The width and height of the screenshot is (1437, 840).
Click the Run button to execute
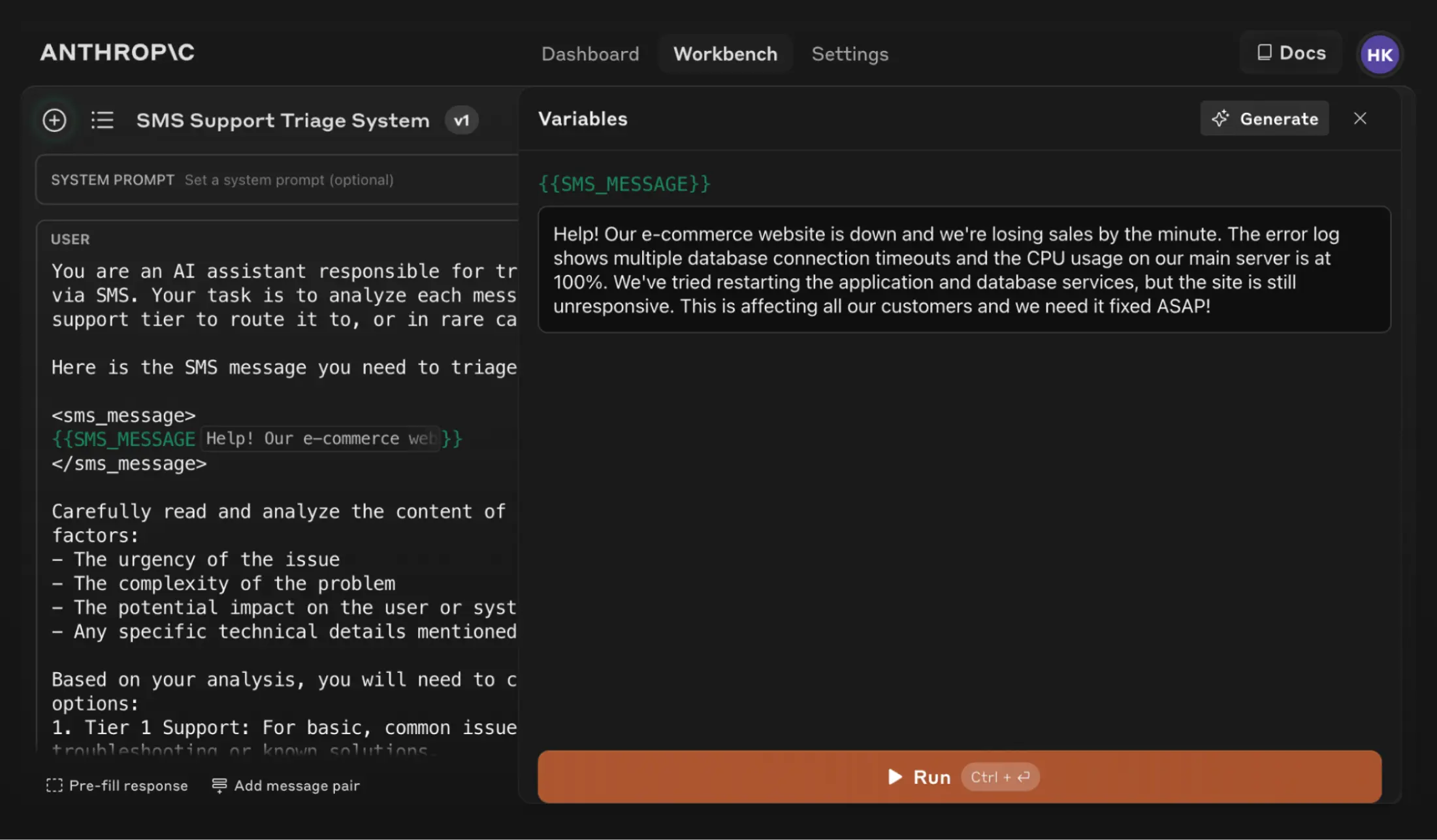pyautogui.click(x=959, y=776)
